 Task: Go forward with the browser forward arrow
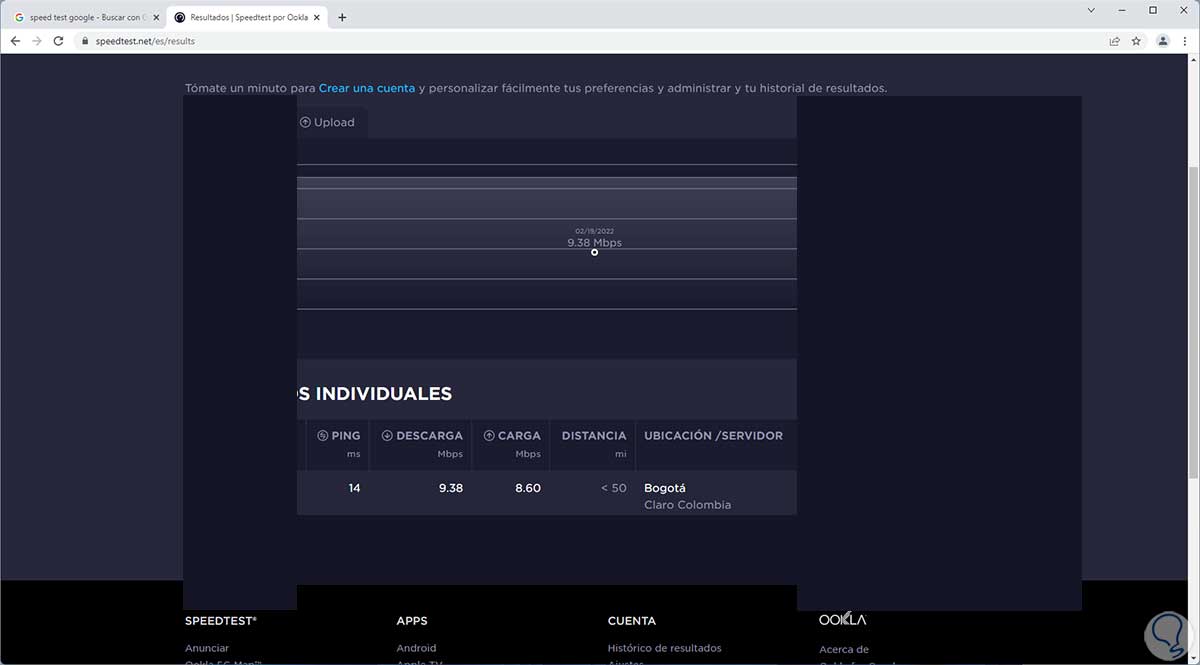click(x=37, y=41)
